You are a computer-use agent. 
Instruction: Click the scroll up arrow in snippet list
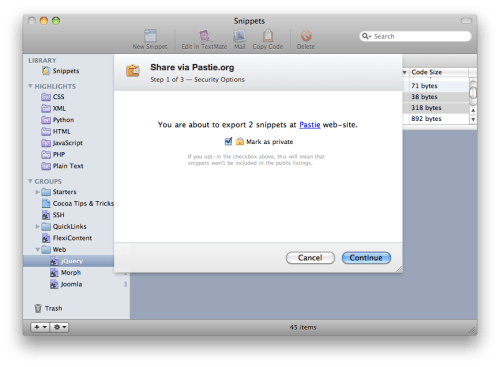click(473, 110)
